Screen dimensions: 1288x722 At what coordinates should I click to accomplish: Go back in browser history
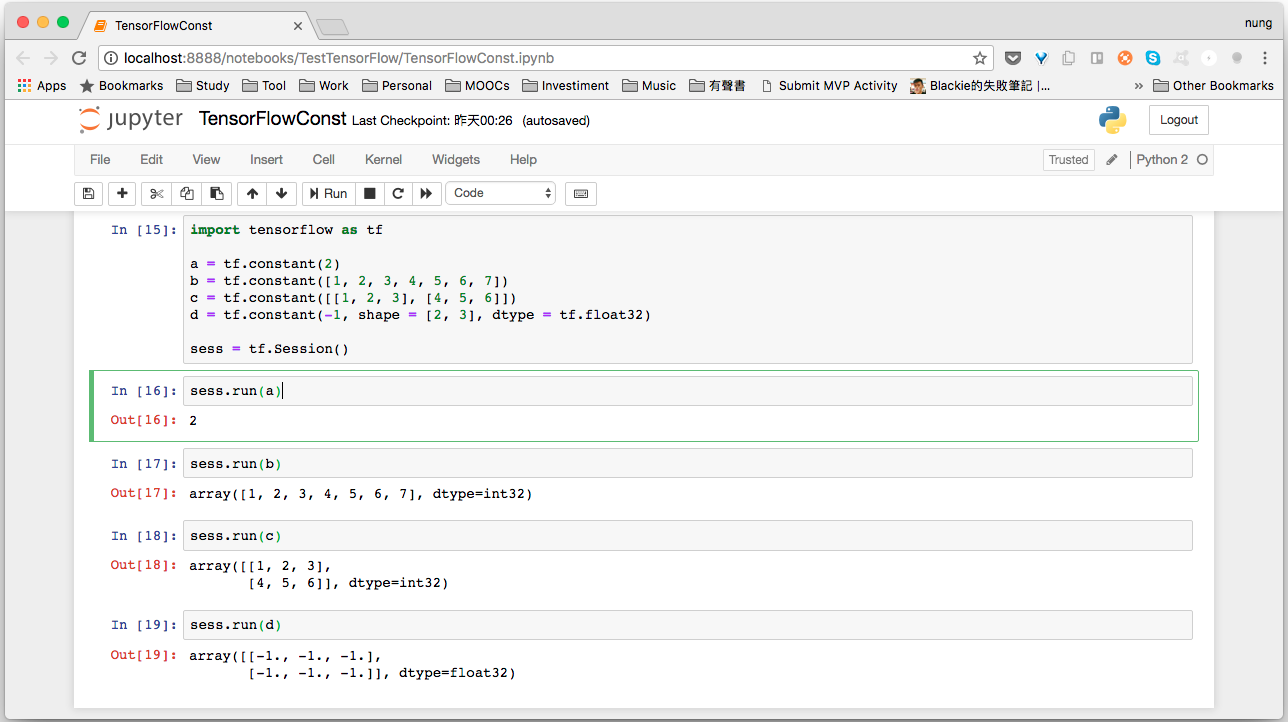pyautogui.click(x=23, y=58)
